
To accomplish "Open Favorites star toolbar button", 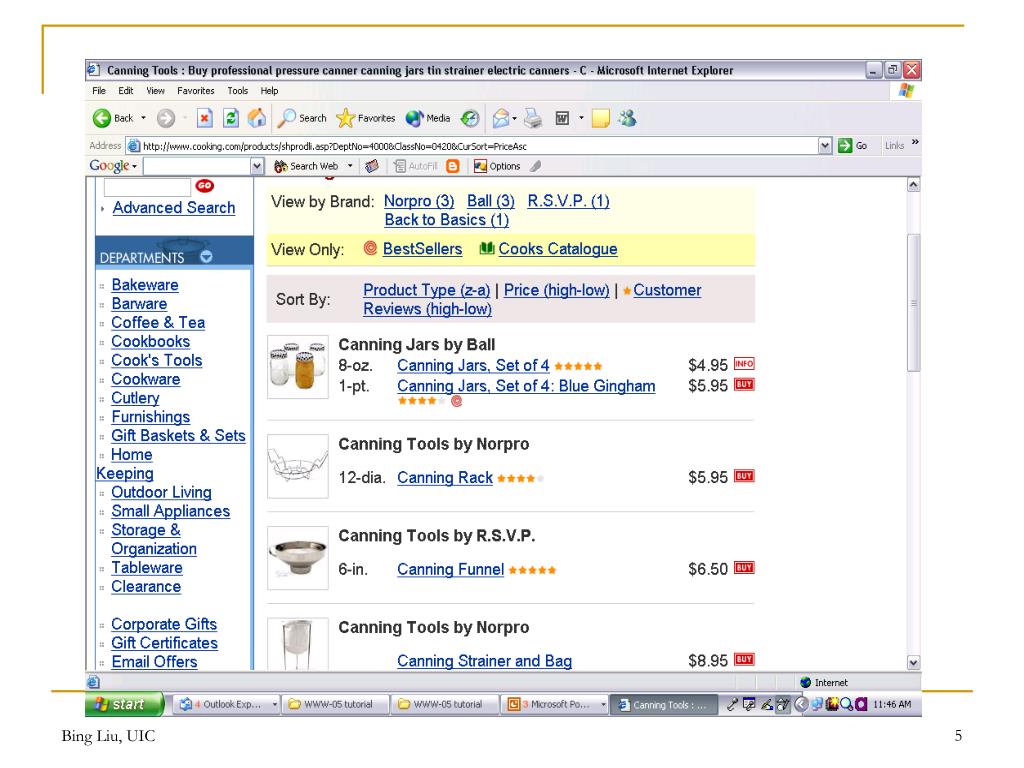I will coord(366,118).
